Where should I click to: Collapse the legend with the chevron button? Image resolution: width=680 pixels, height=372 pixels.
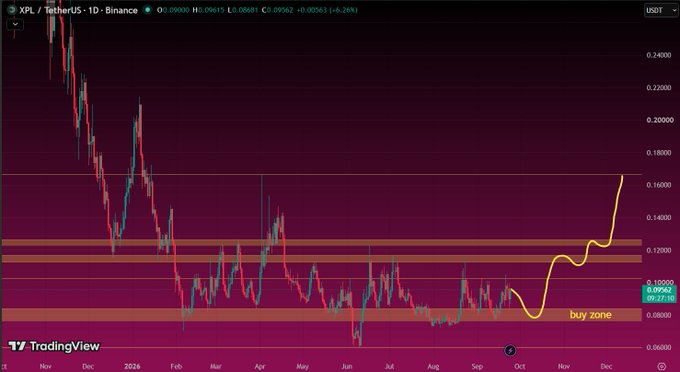15,24
